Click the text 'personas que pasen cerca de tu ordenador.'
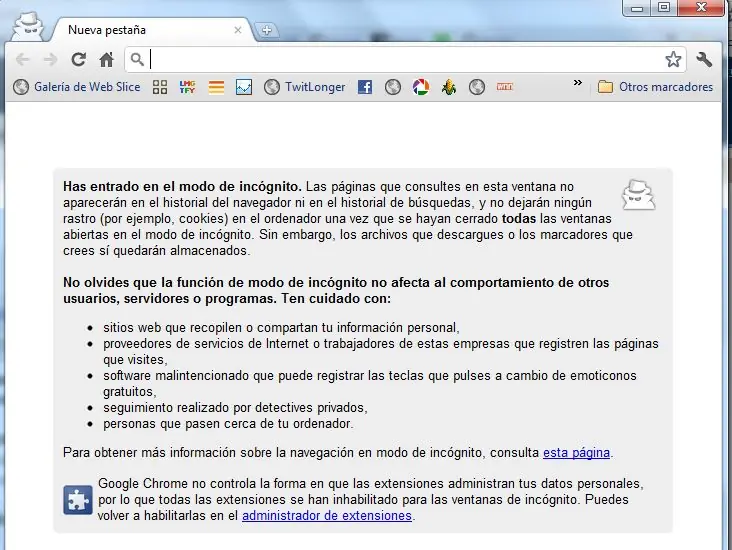The height and width of the screenshot is (550, 732). click(x=228, y=424)
